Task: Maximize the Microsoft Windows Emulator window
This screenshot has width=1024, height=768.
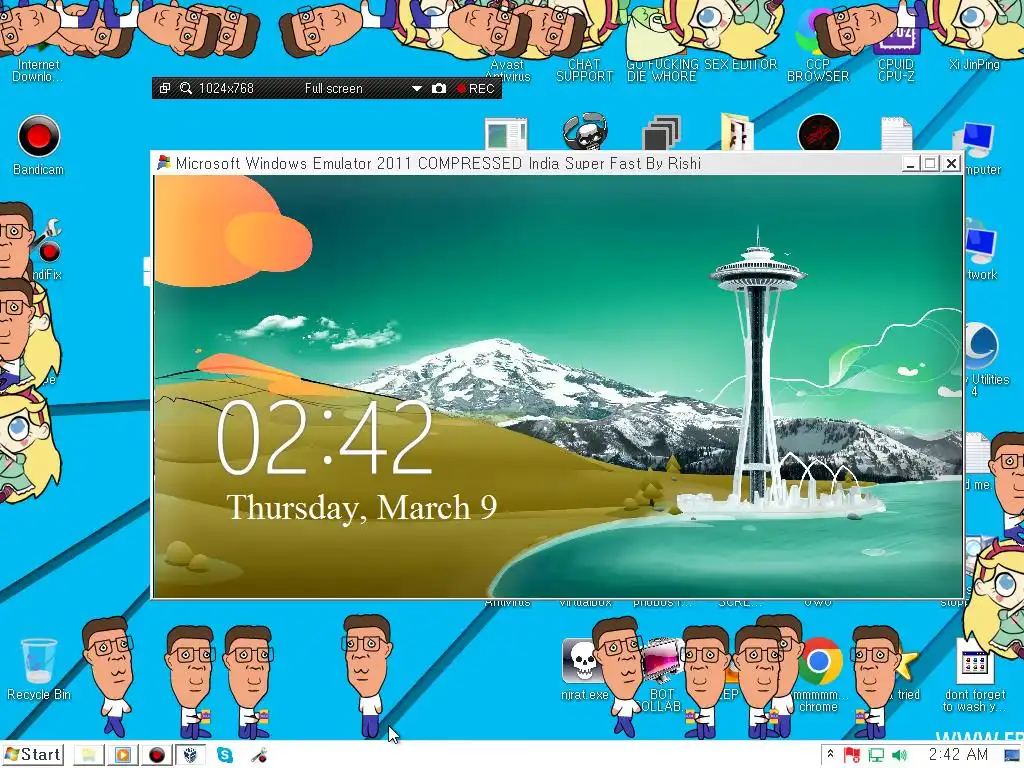Action: click(931, 163)
